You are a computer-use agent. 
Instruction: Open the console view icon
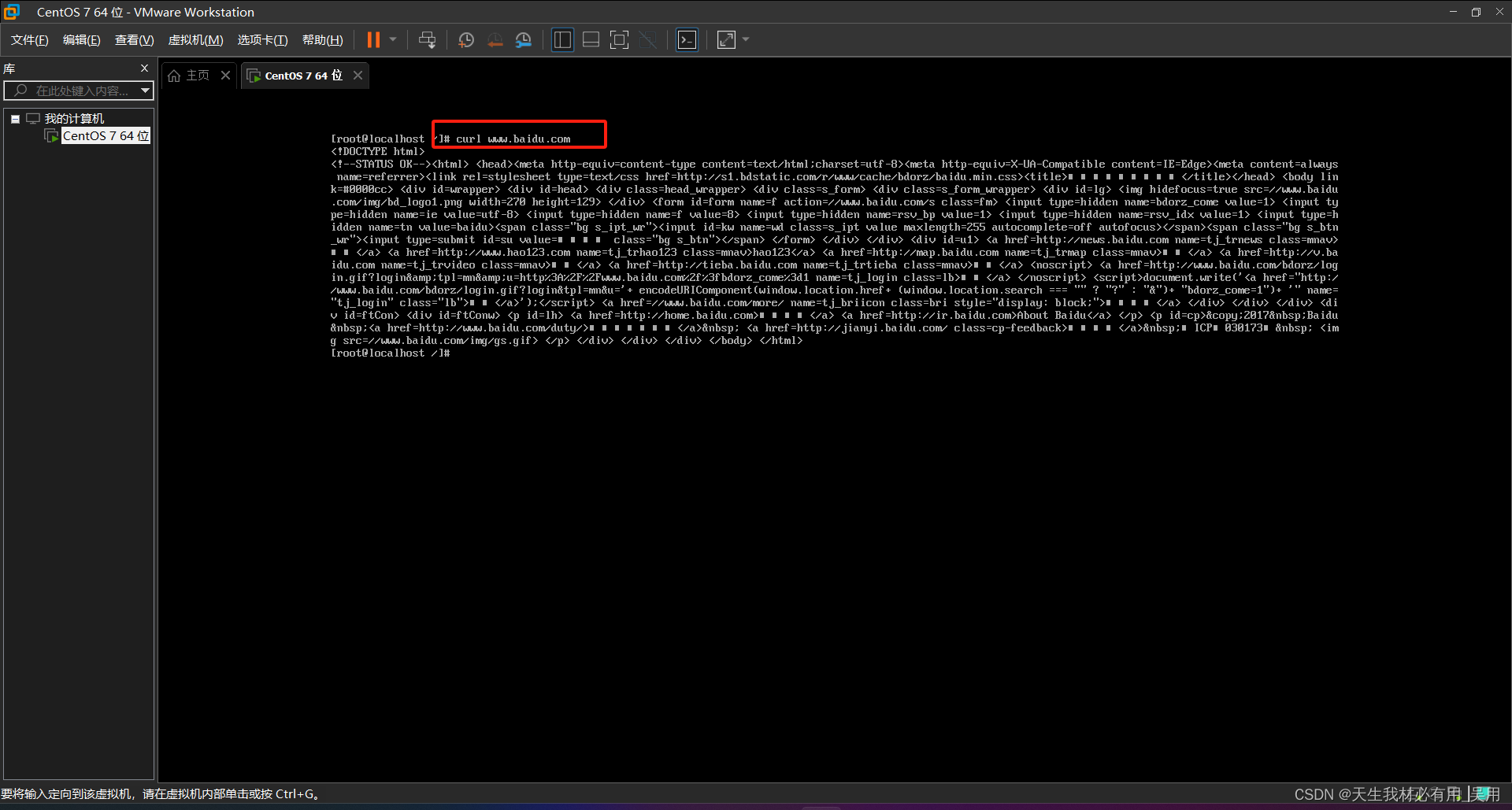click(687, 40)
